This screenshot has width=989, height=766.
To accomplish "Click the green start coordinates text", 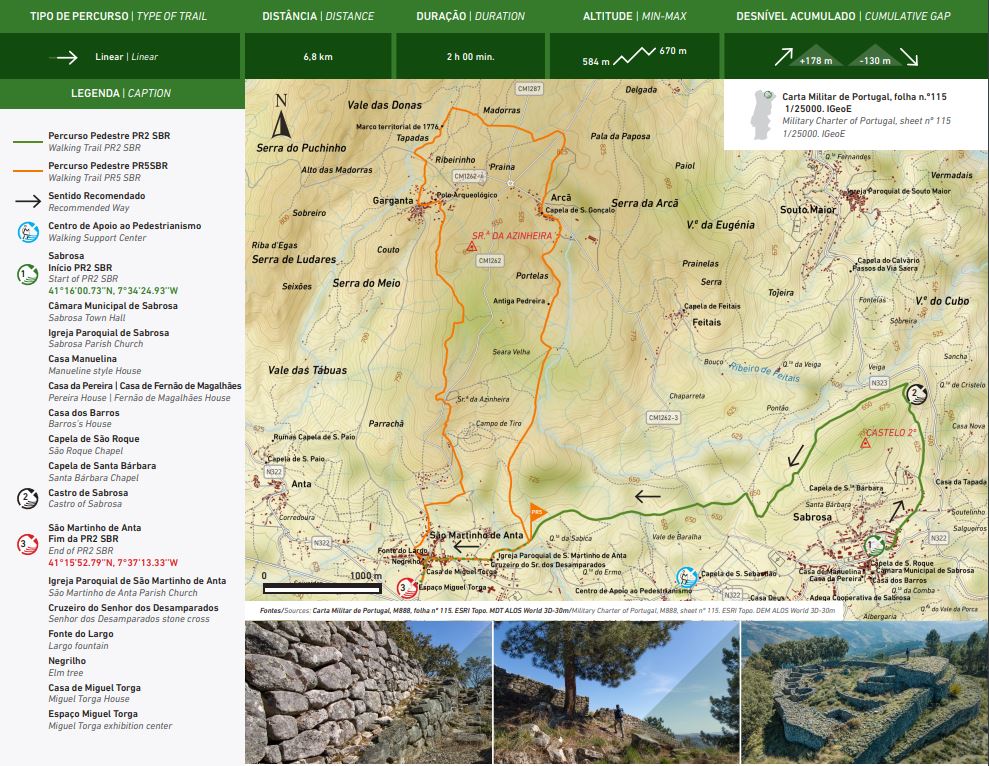I will coord(112,291).
